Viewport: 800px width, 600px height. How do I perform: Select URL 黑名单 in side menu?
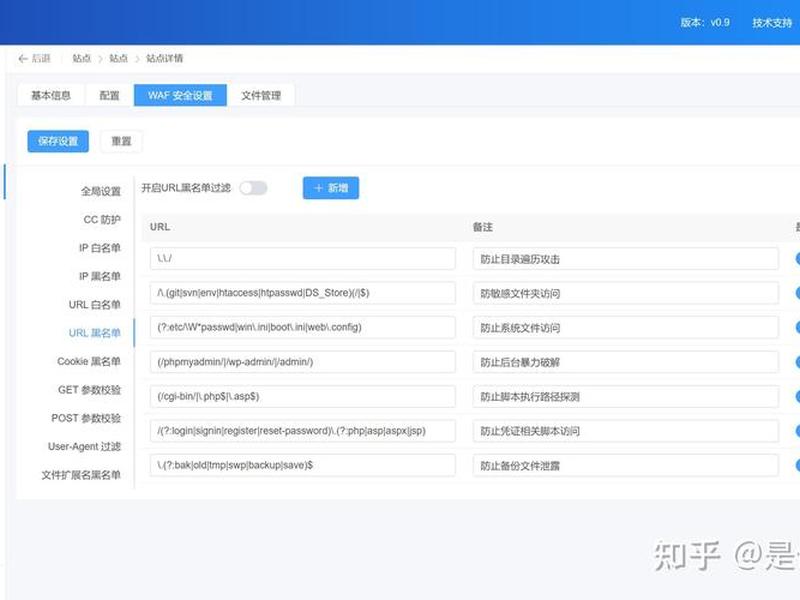94,333
